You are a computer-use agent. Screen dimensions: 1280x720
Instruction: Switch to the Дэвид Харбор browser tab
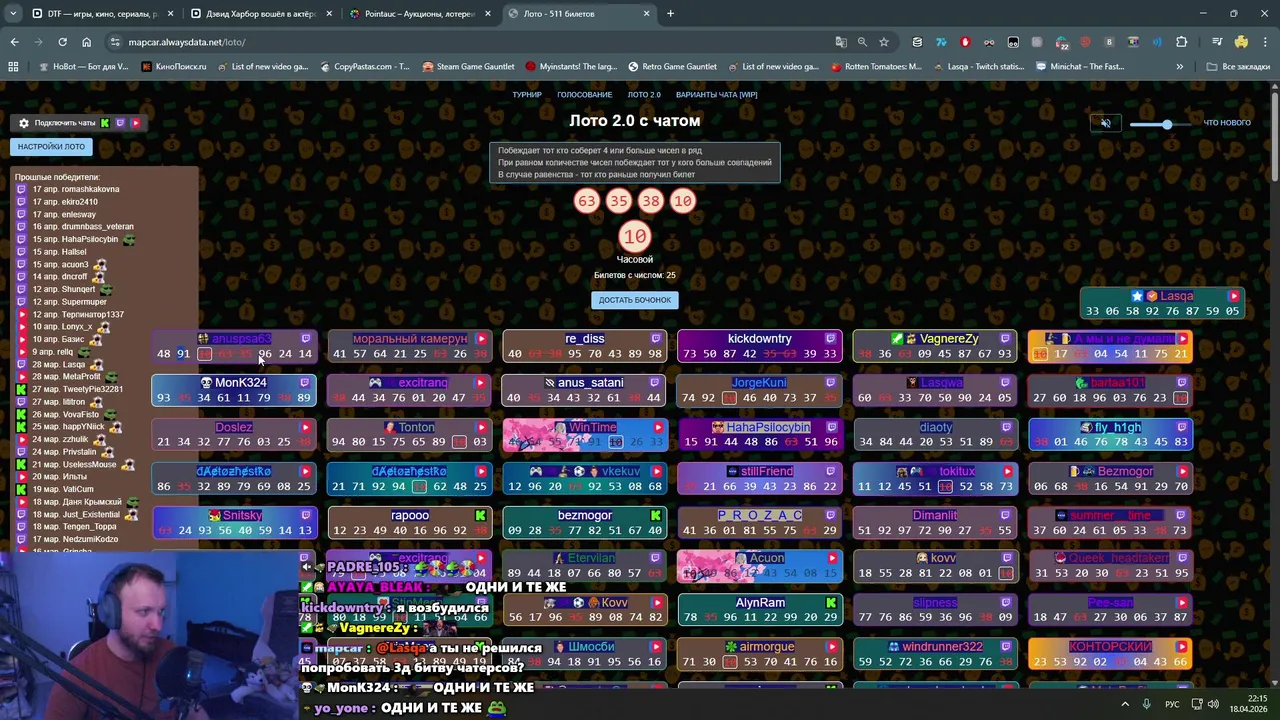pyautogui.click(x=260, y=14)
